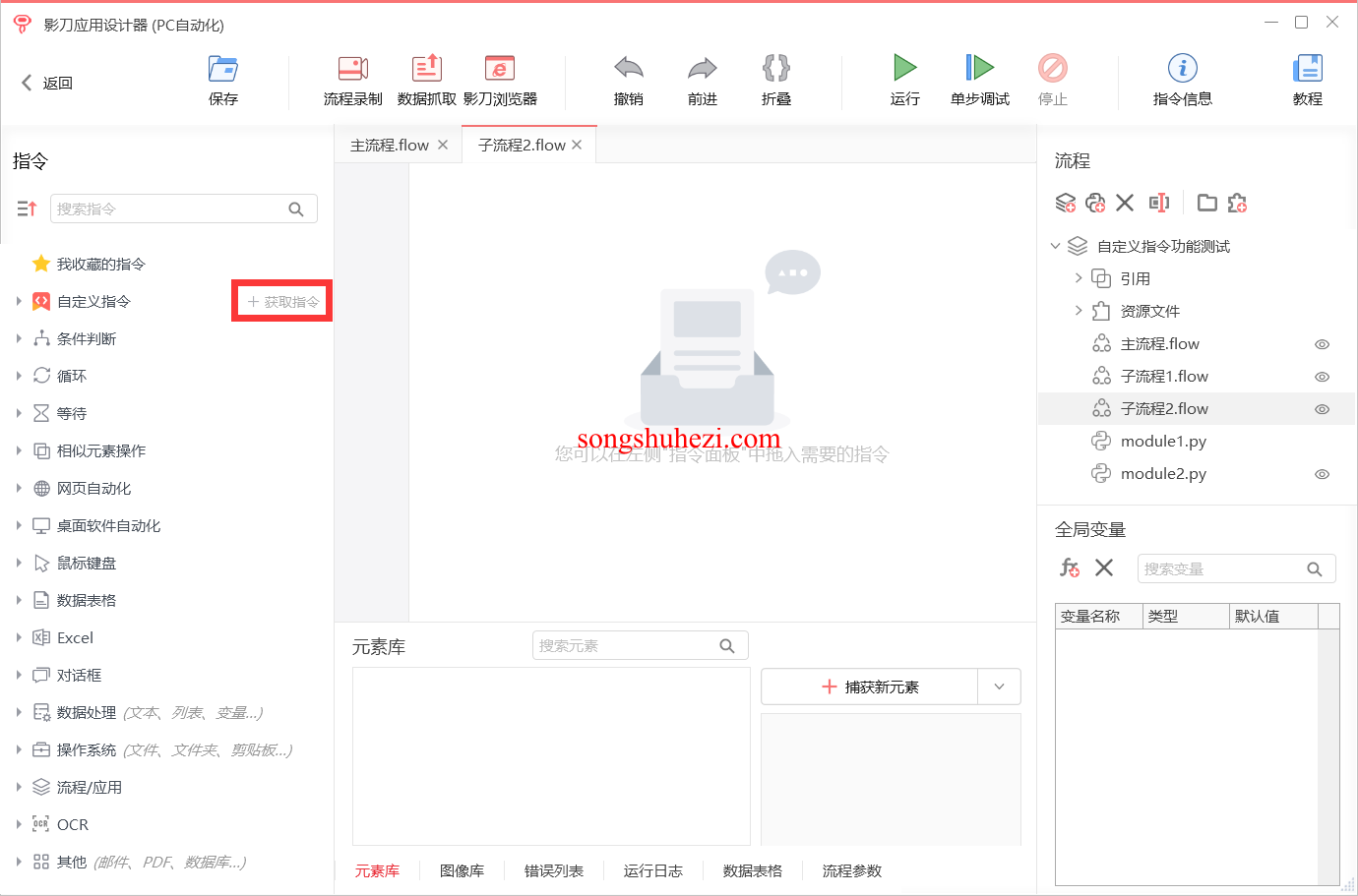Image resolution: width=1358 pixels, height=896 pixels.
Task: Expand the 引用 node in the flow tree
Action: tap(1079, 278)
